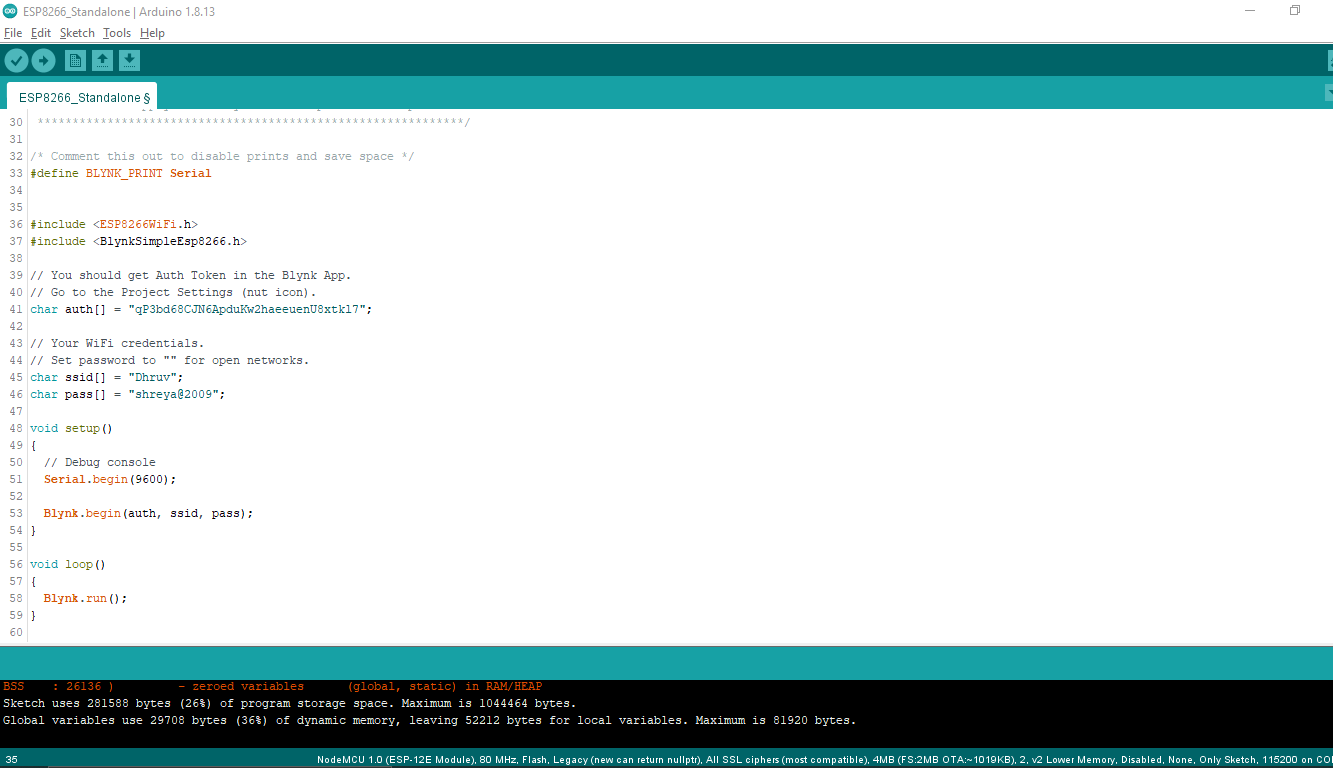Click 'Global variables use 29708 bytes' console line

point(430,720)
